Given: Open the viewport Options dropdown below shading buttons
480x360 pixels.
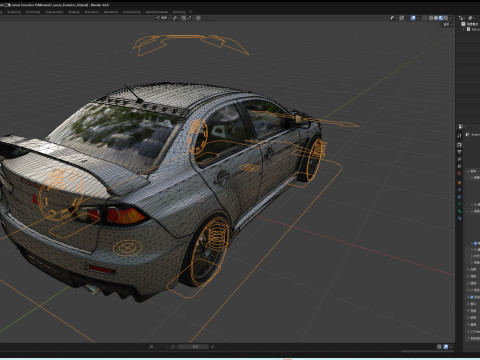Looking at the screenshot, I should coord(448,24).
